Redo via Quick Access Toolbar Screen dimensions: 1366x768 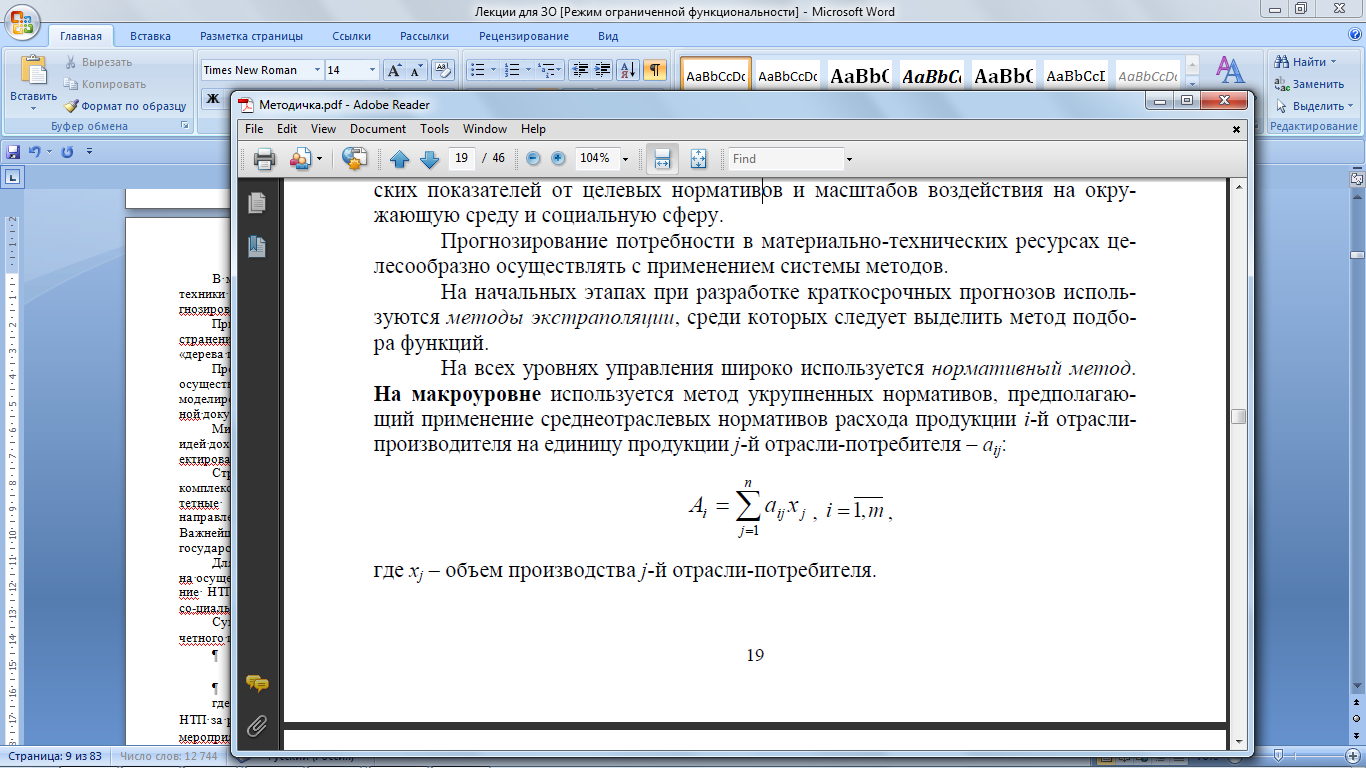click(x=67, y=152)
